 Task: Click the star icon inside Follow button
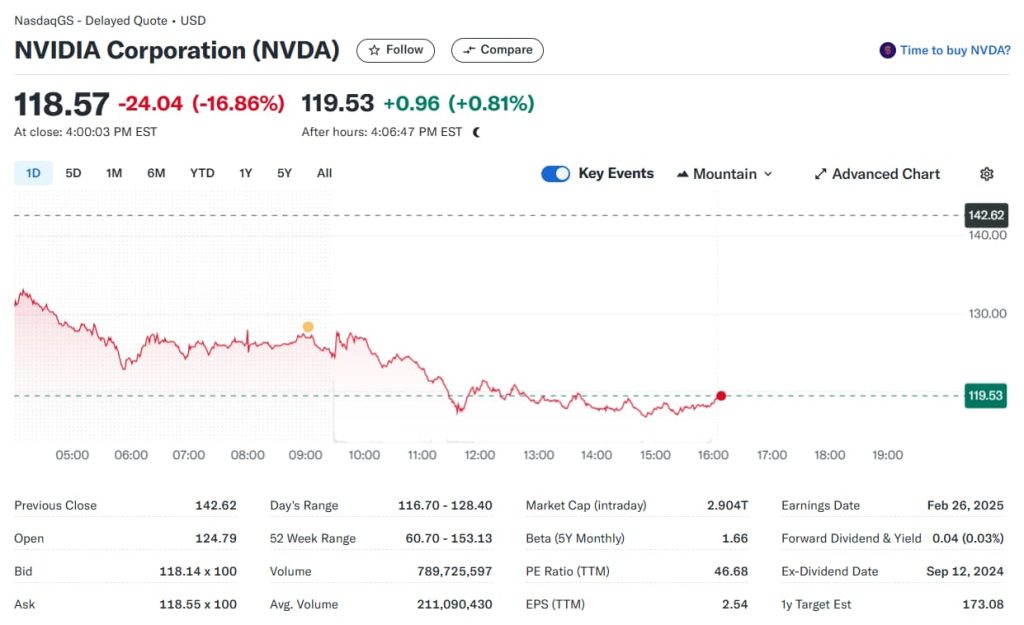pyautogui.click(x=377, y=50)
